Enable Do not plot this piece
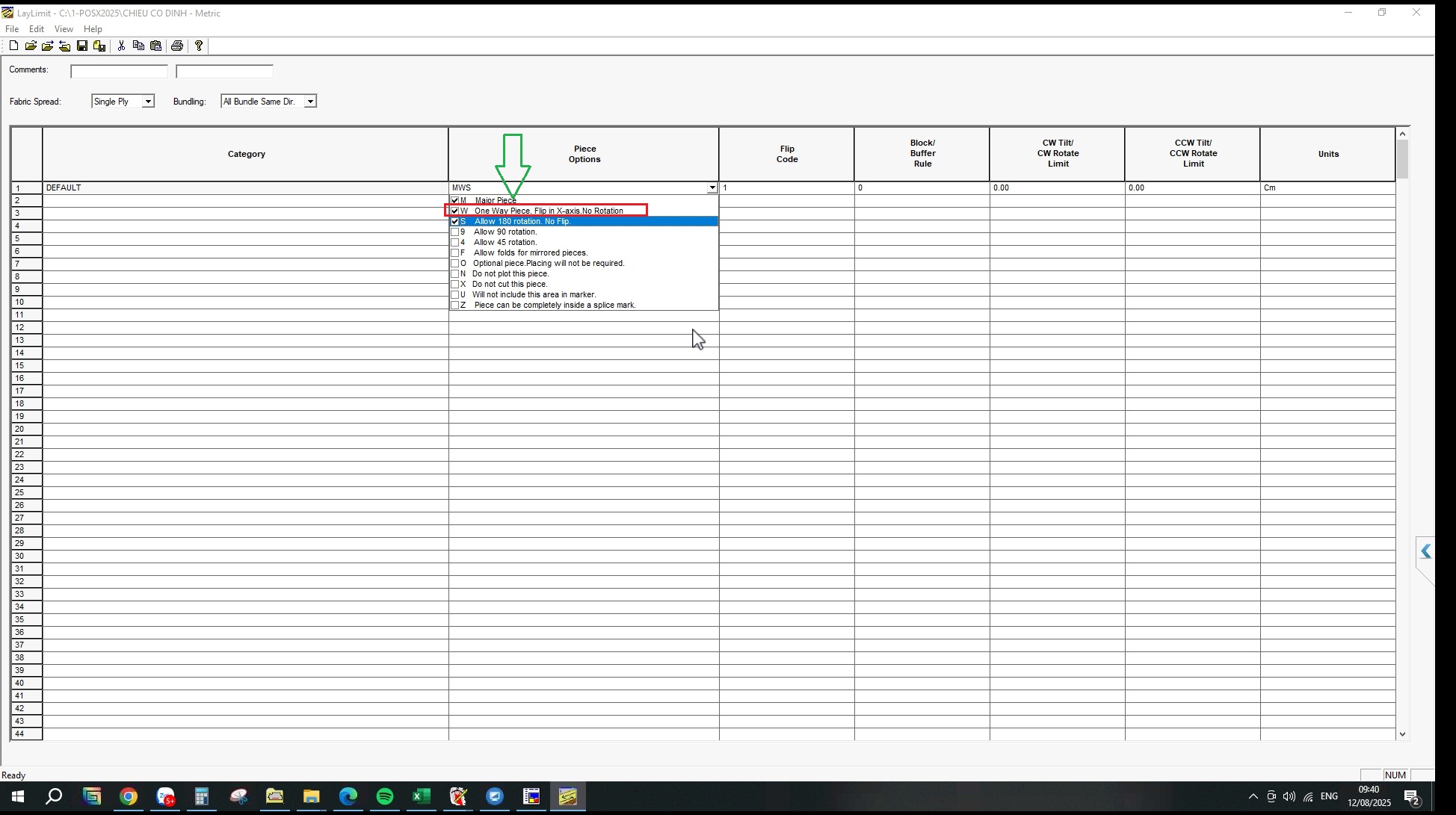 [x=455, y=273]
